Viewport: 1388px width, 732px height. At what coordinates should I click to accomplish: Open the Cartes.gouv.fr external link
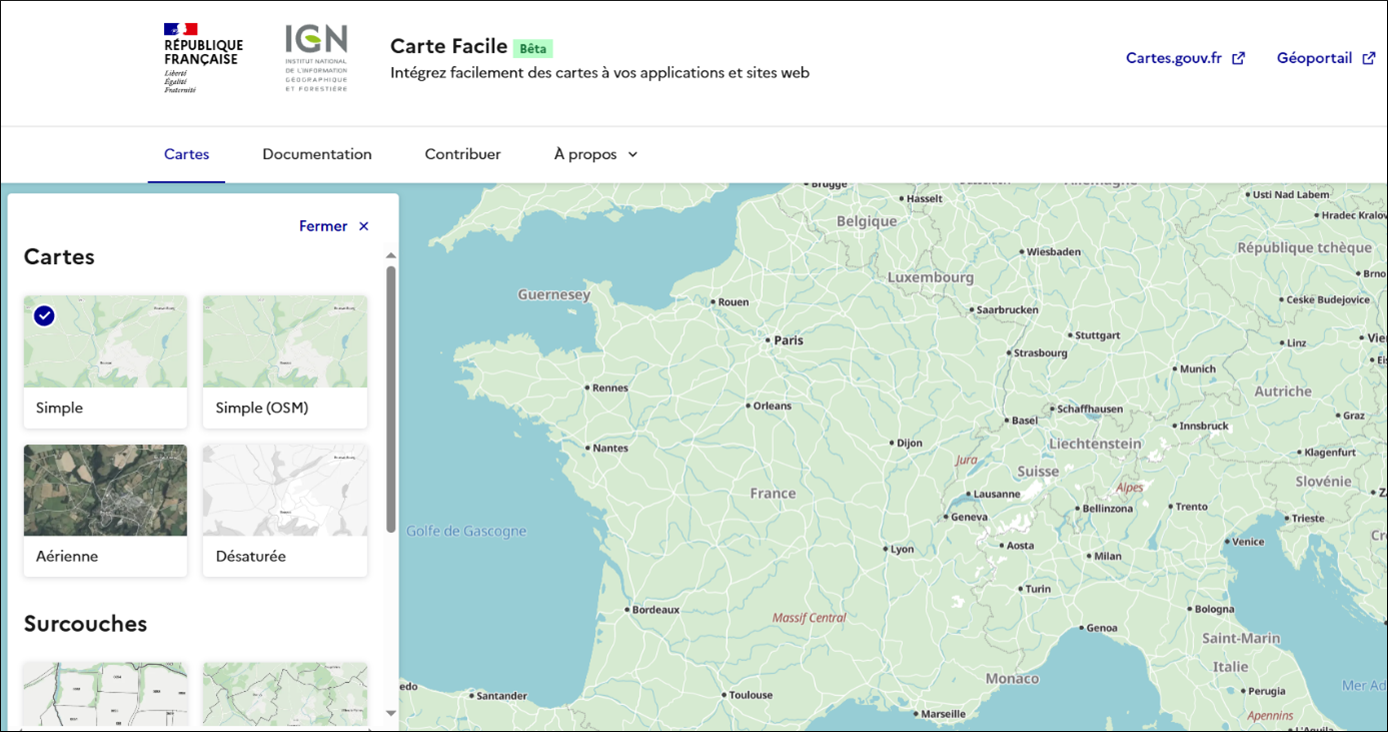click(x=1185, y=58)
